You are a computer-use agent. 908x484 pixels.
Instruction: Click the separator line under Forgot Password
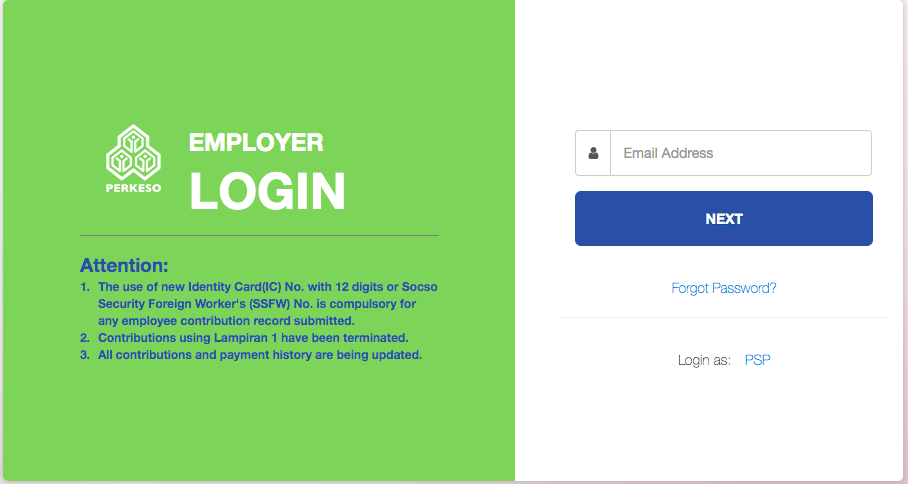click(x=724, y=317)
